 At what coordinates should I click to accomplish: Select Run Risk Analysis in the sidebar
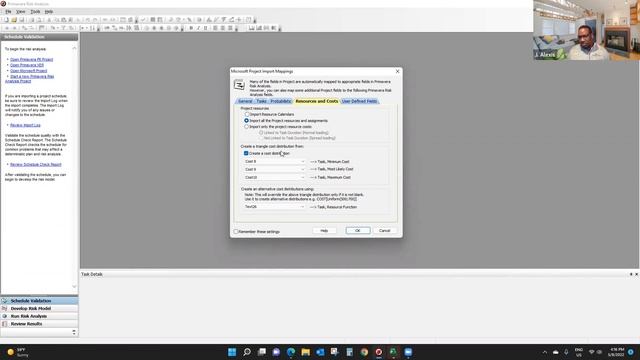[39, 316]
